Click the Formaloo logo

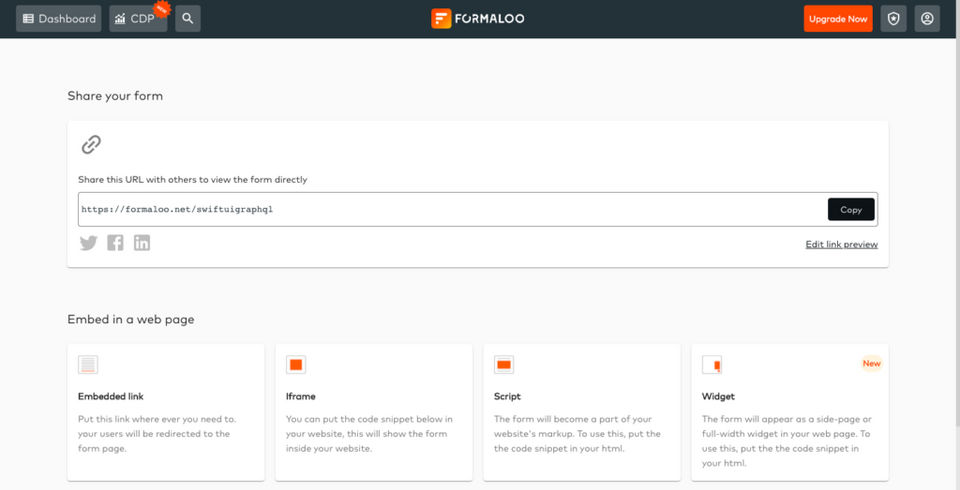tap(478, 19)
